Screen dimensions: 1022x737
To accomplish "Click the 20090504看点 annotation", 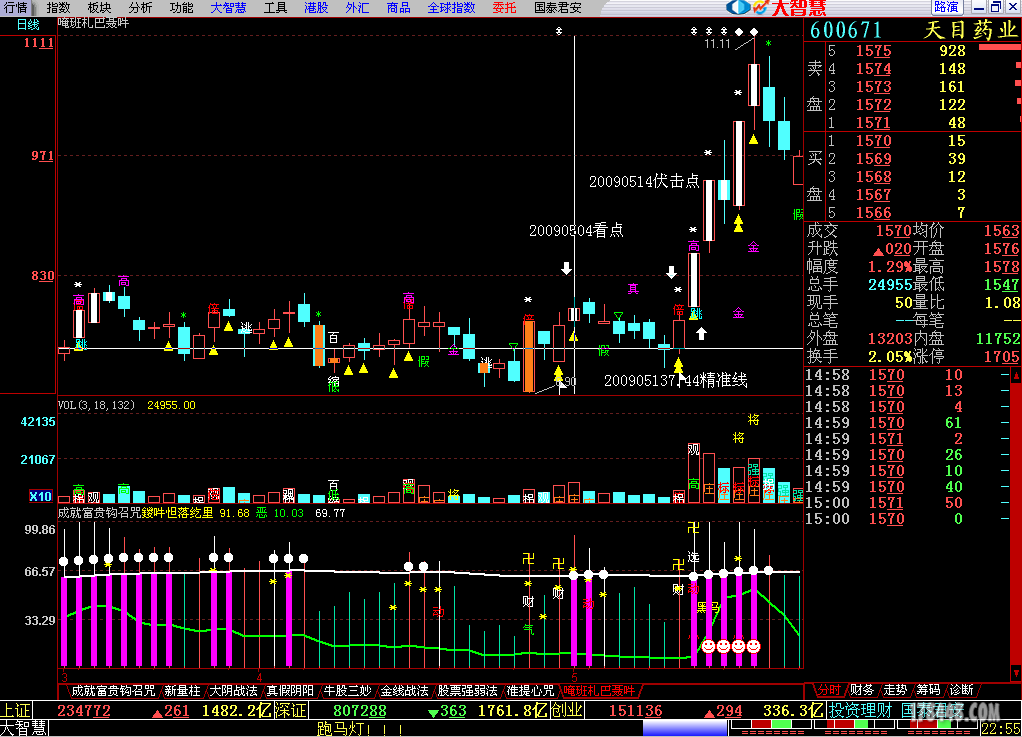I will (576, 230).
